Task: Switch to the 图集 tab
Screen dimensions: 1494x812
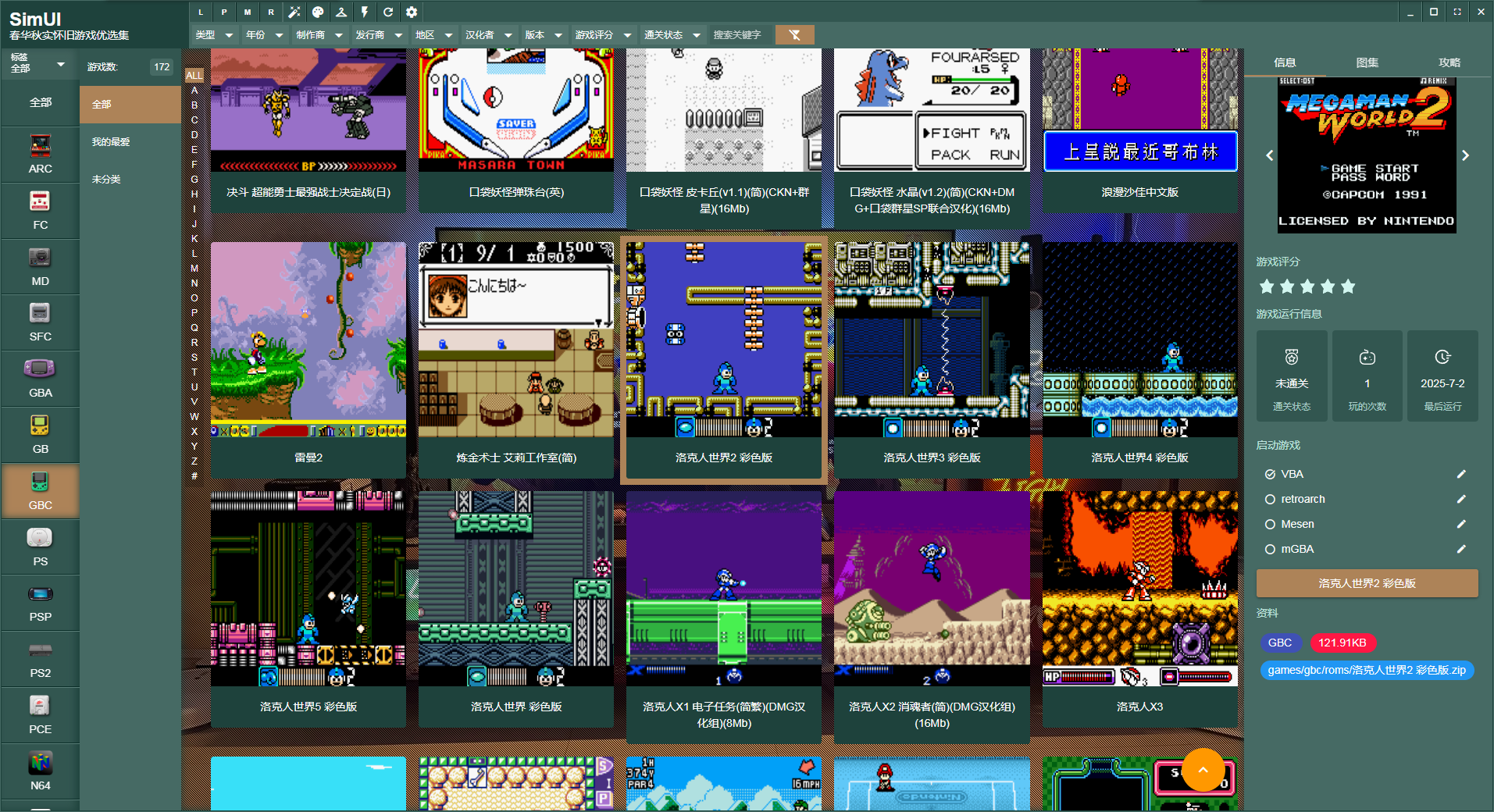Action: coord(1367,62)
